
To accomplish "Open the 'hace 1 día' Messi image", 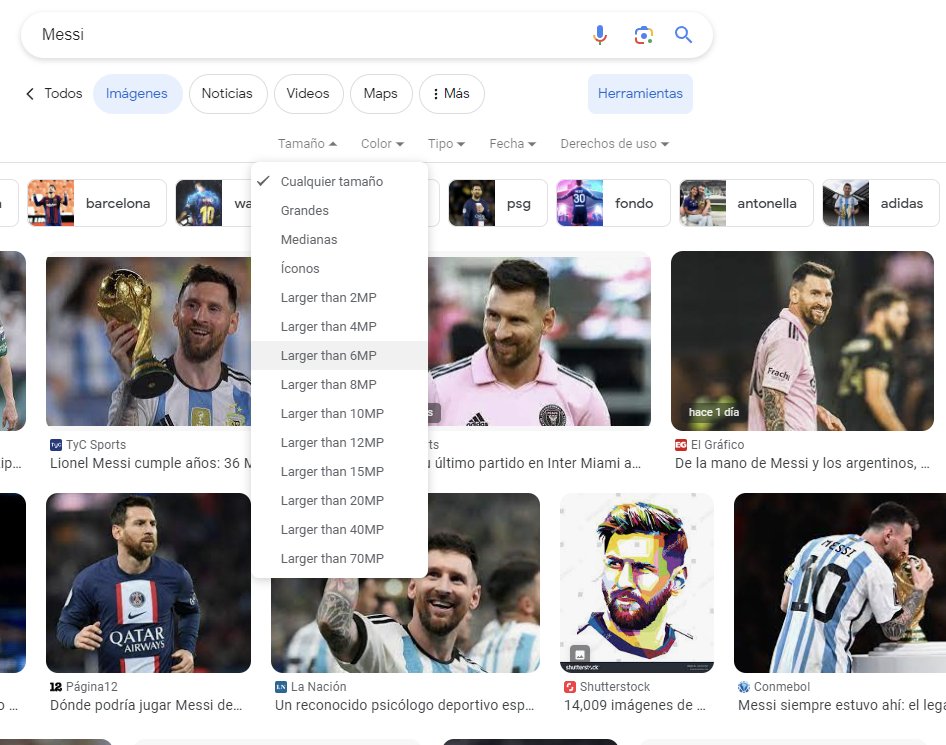I will click(x=802, y=341).
